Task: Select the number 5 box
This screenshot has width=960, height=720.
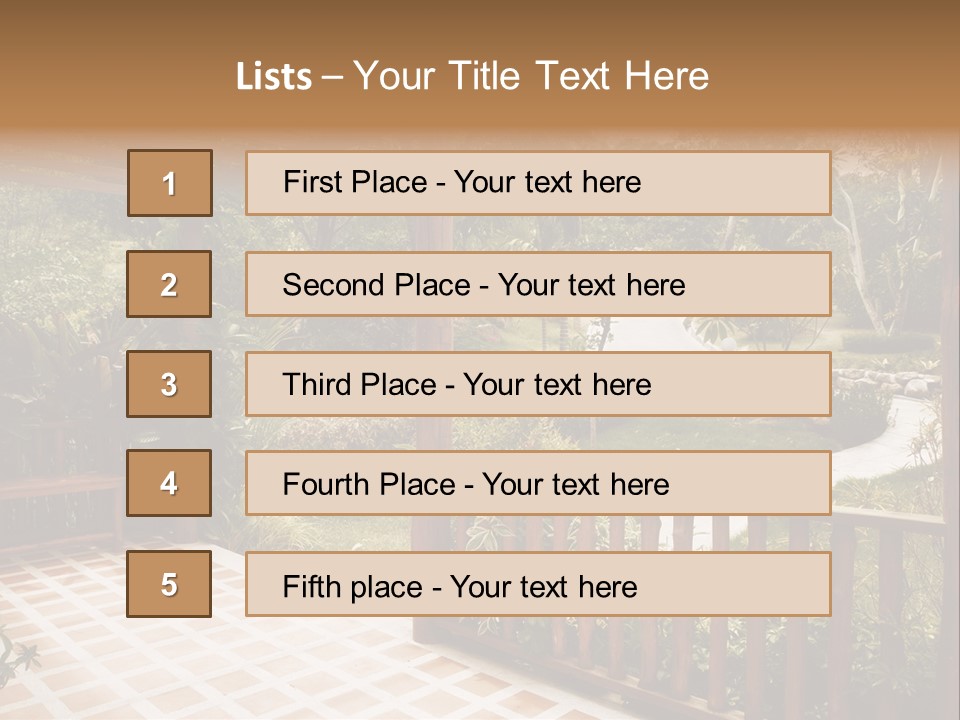Action: (169, 584)
